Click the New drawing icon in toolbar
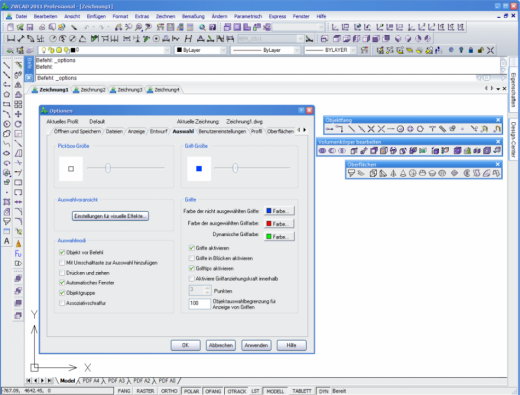The height and width of the screenshot is (395, 520). point(10,27)
